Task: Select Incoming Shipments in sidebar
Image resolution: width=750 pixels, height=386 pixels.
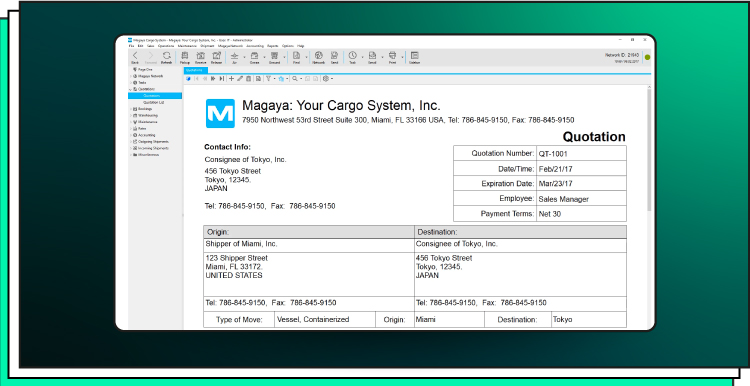Action: (153, 148)
